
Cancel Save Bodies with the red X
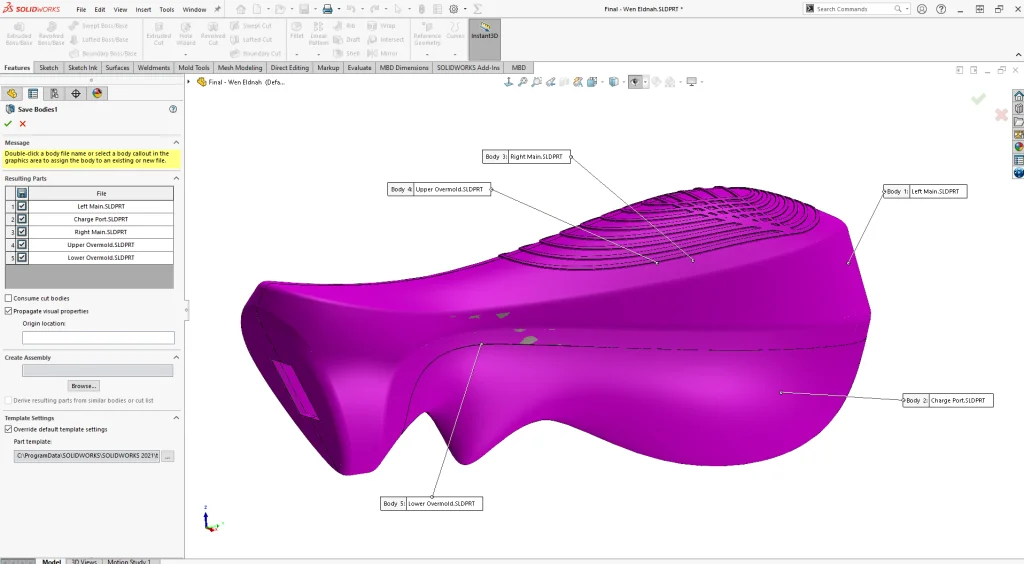coord(22,123)
